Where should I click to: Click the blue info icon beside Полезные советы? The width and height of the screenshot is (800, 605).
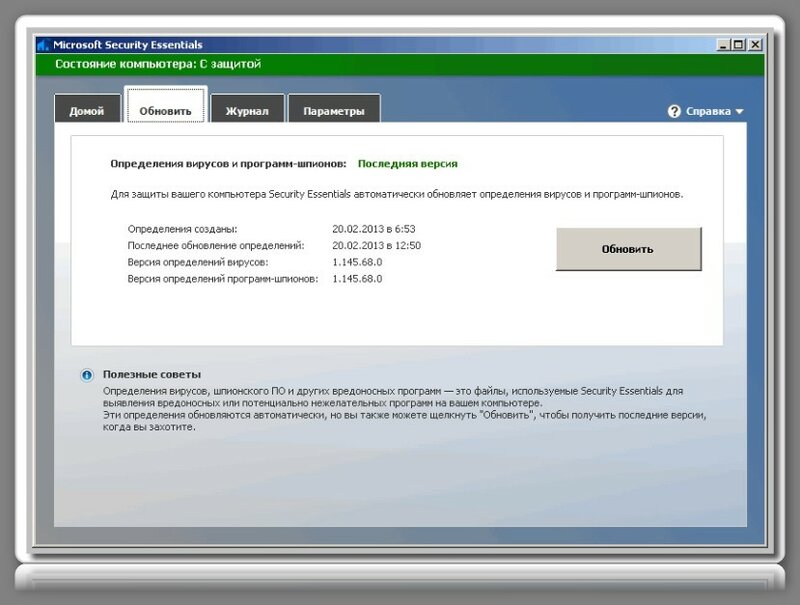pos(87,375)
